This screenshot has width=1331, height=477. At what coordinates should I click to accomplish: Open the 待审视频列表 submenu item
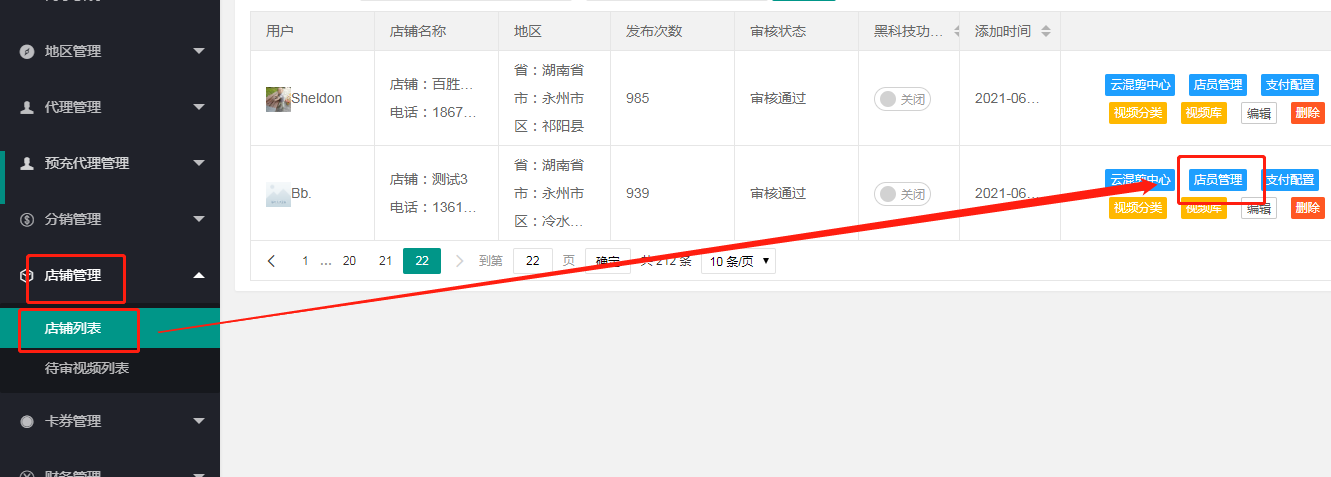[x=110, y=368]
